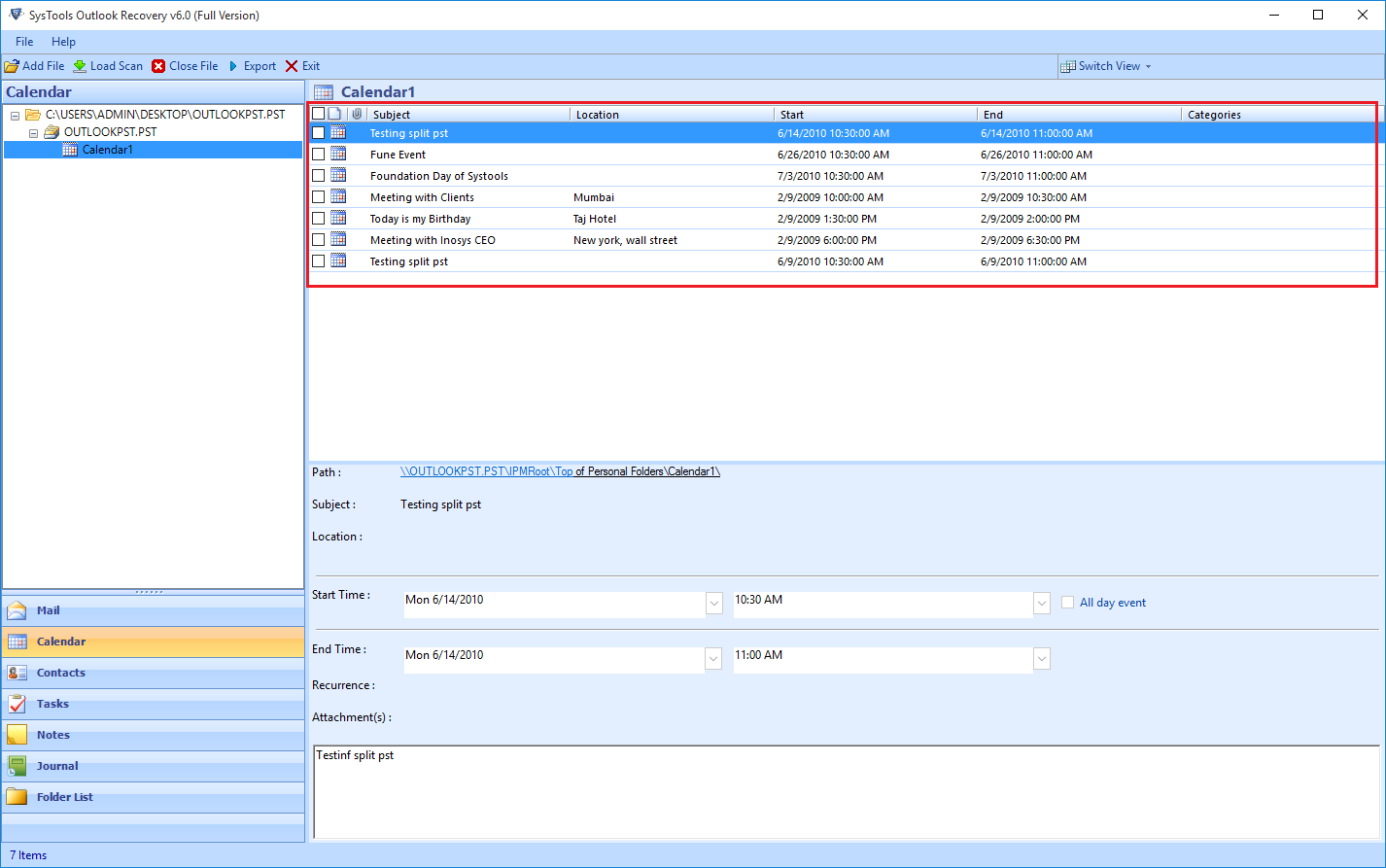Select the New york, wall street cell
The height and width of the screenshot is (868, 1386).
coord(625,240)
